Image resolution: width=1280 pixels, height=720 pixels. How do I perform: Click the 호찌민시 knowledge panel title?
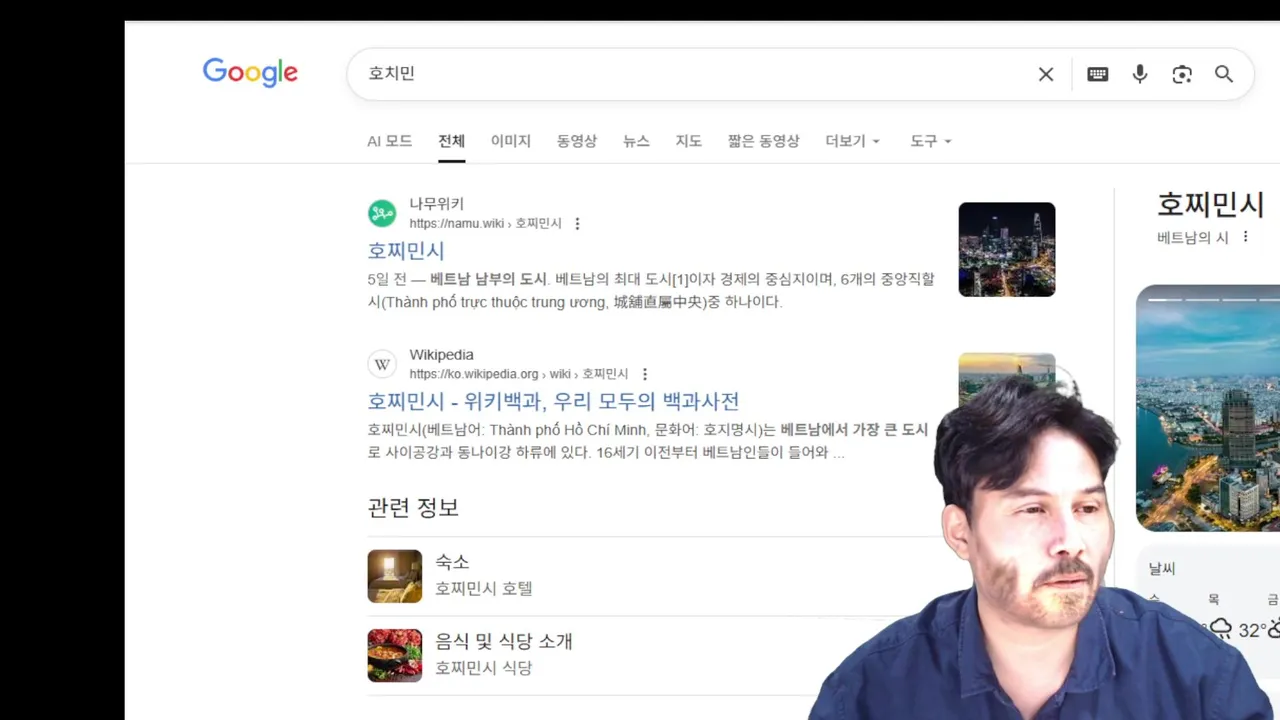point(1210,205)
